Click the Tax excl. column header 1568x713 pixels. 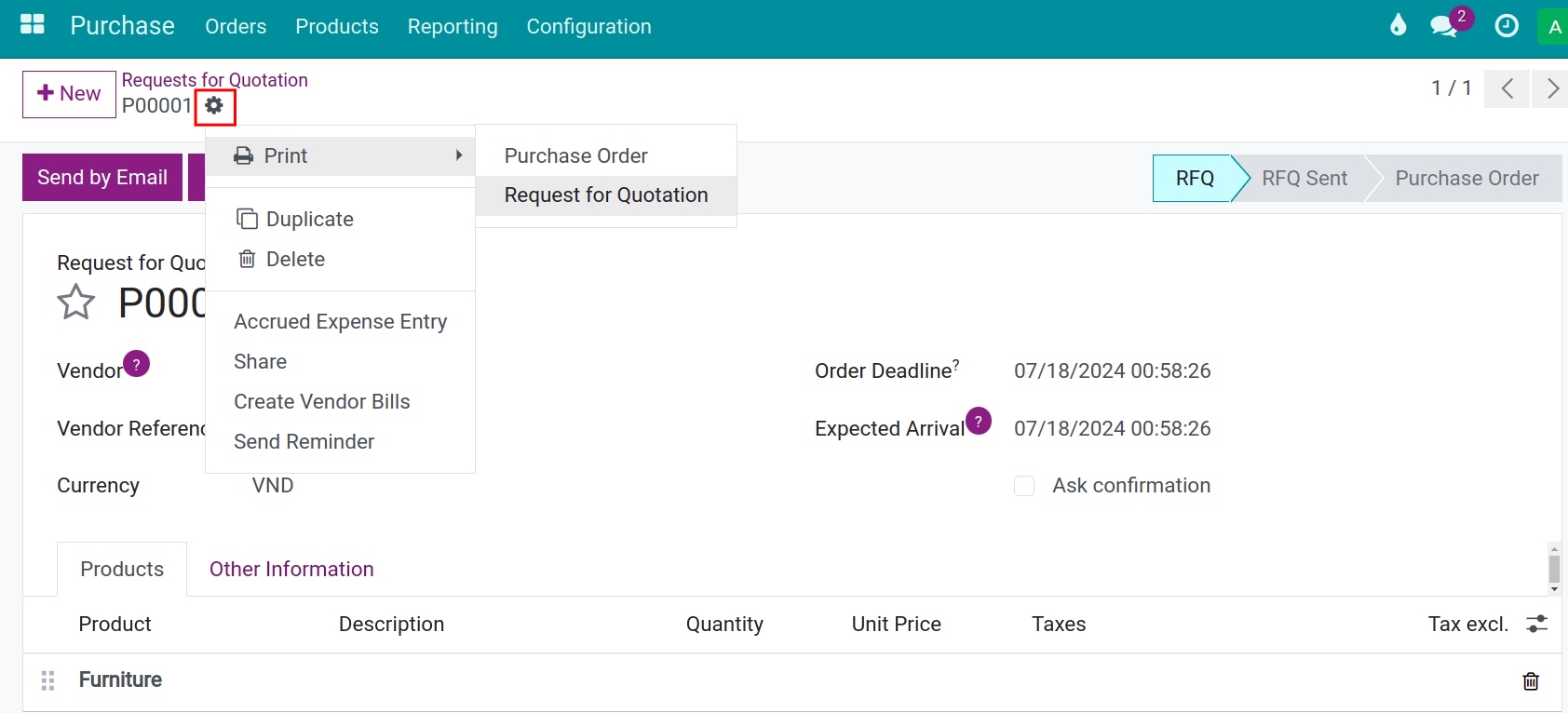(1468, 624)
